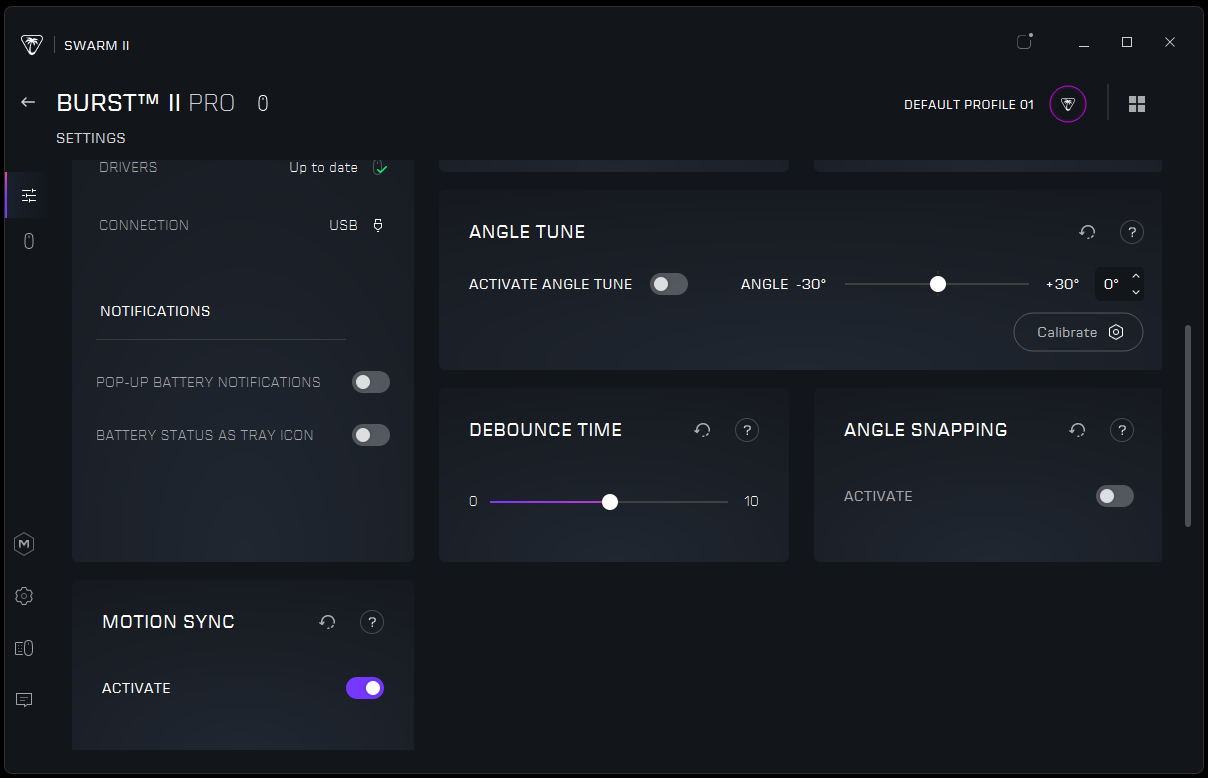1208x778 pixels.
Task: Click the Default Profile 01 avatar icon
Action: tap(1068, 104)
